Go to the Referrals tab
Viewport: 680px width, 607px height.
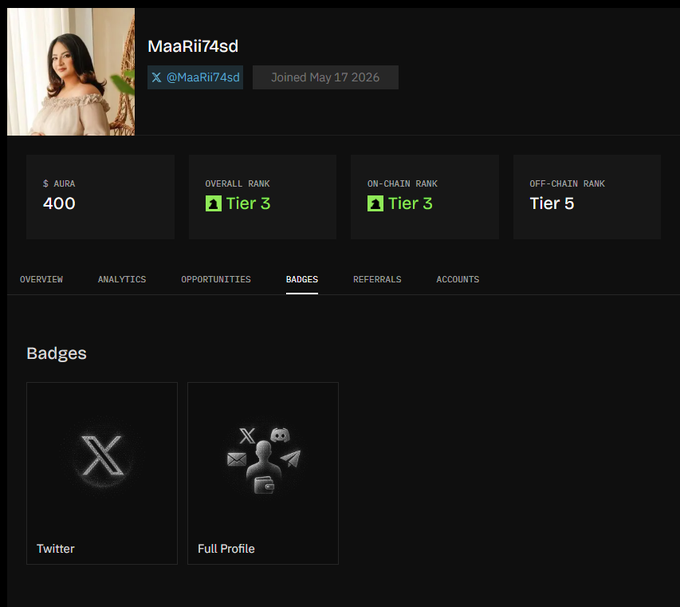(x=377, y=280)
